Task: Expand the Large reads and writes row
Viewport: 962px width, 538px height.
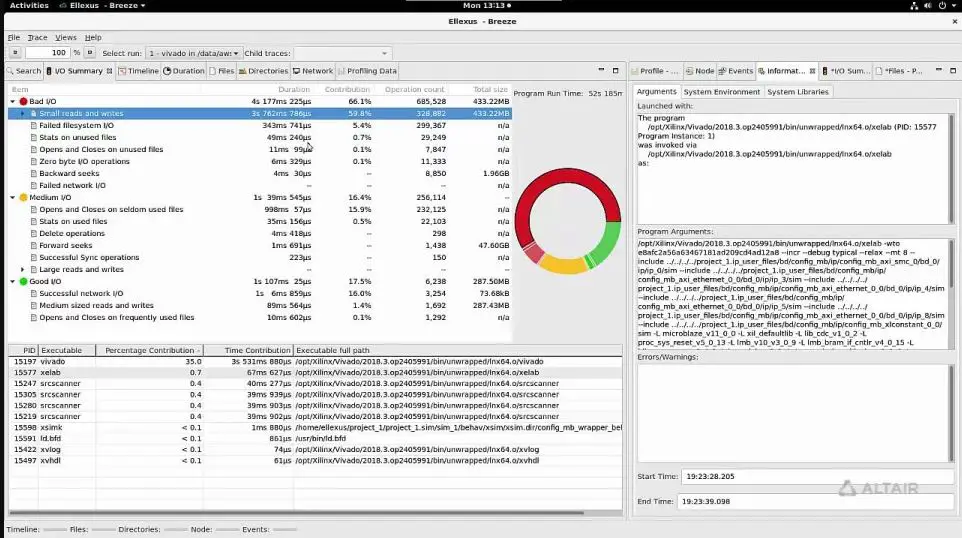Action: [x=23, y=269]
